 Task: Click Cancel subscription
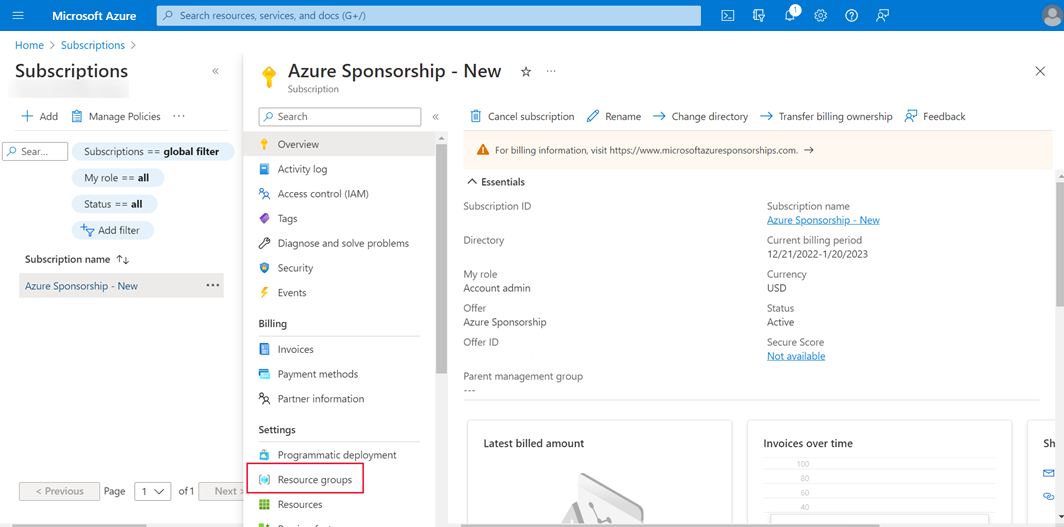pyautogui.click(x=522, y=117)
